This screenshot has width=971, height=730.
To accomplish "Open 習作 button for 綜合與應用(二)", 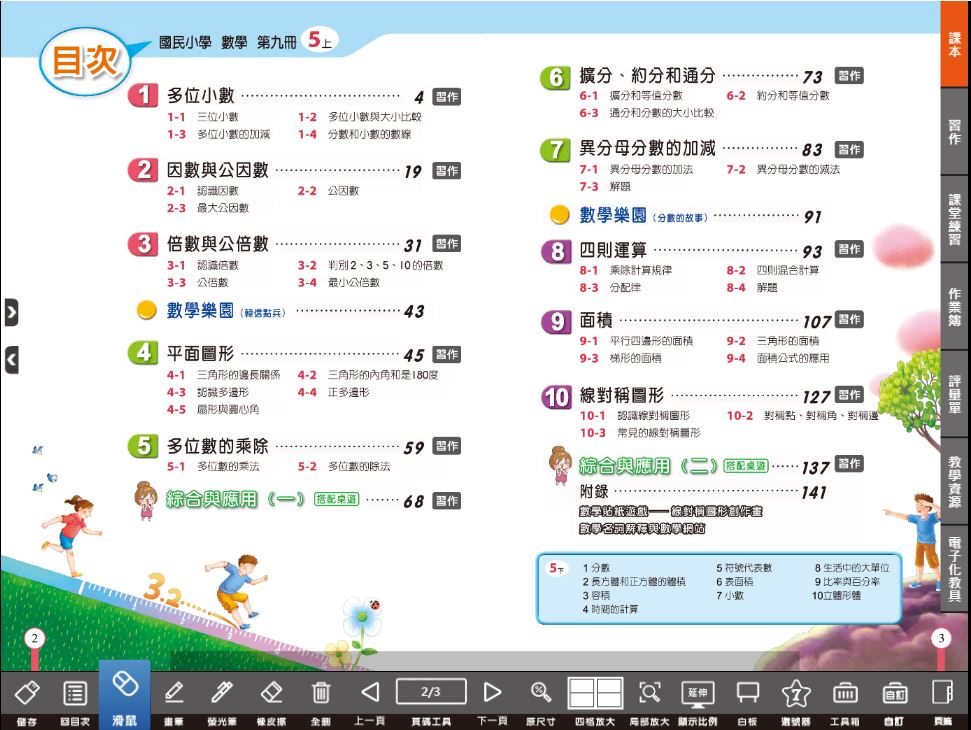I will (x=849, y=463).
